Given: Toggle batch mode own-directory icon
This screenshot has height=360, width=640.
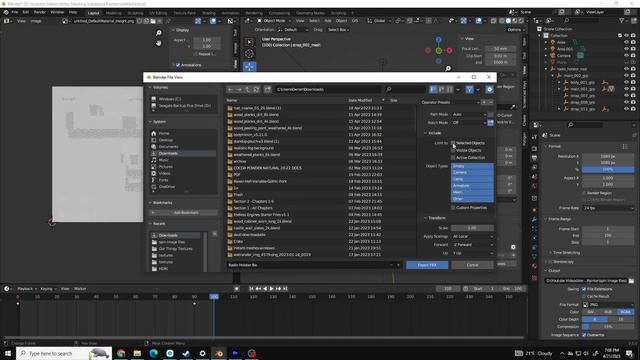Looking at the screenshot, I should pyautogui.click(x=491, y=122).
